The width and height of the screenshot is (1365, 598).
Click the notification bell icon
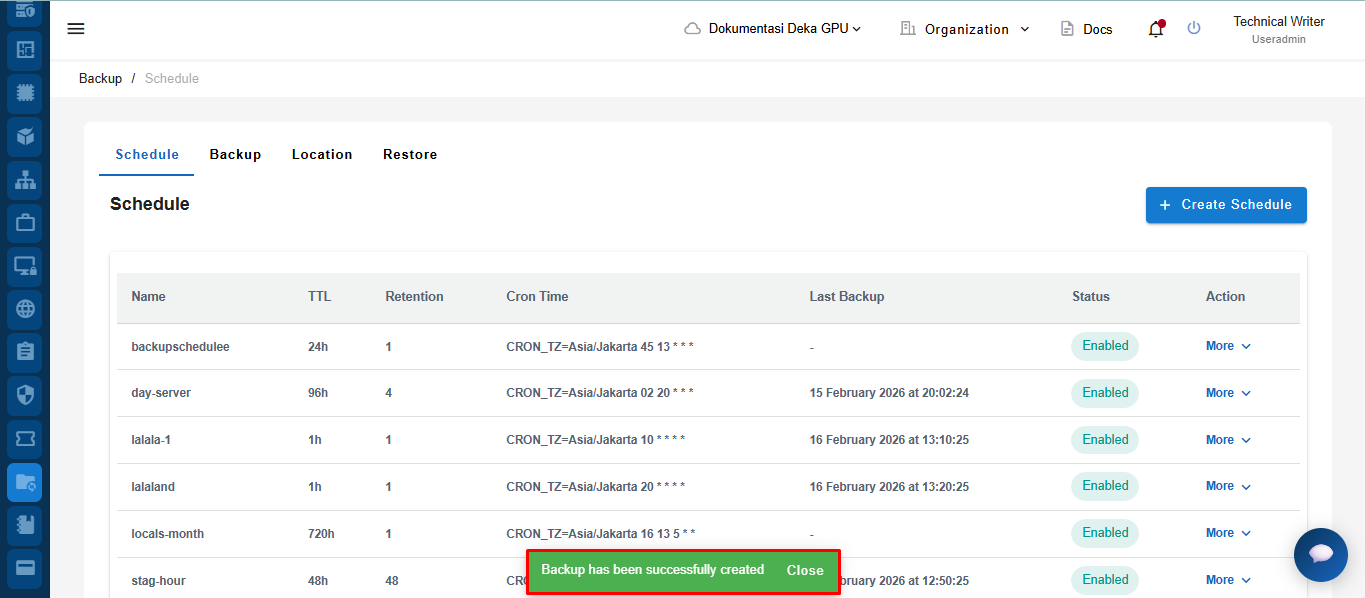[x=1155, y=29]
